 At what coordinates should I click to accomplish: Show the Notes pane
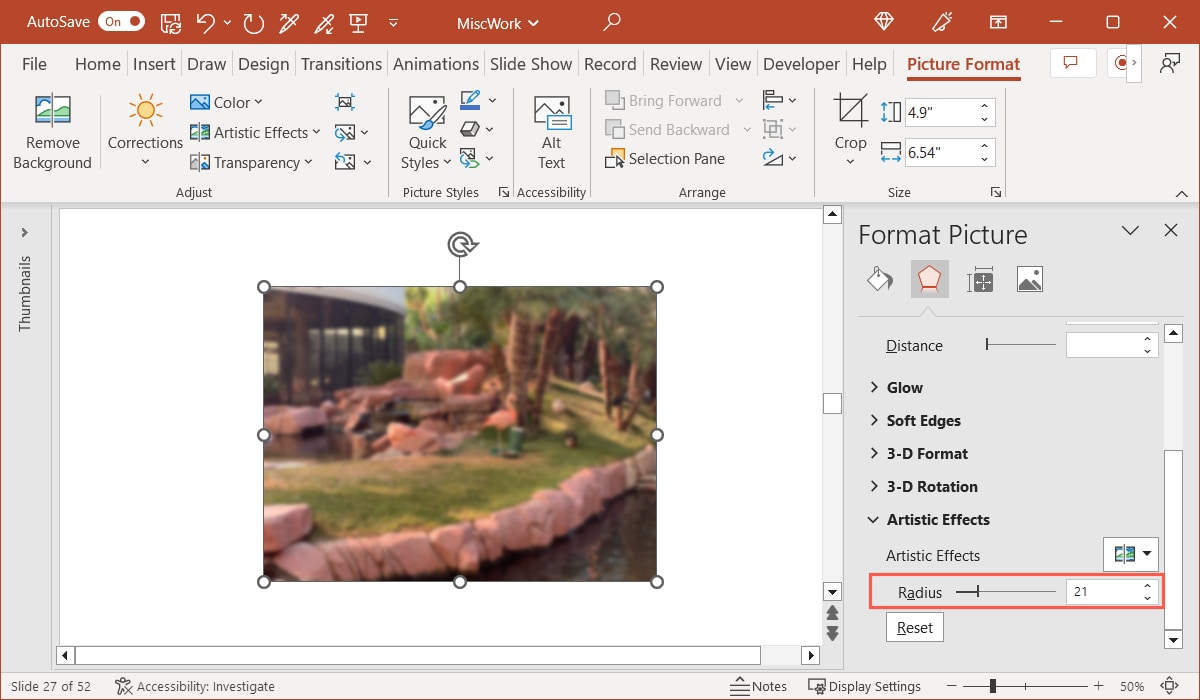(x=758, y=686)
